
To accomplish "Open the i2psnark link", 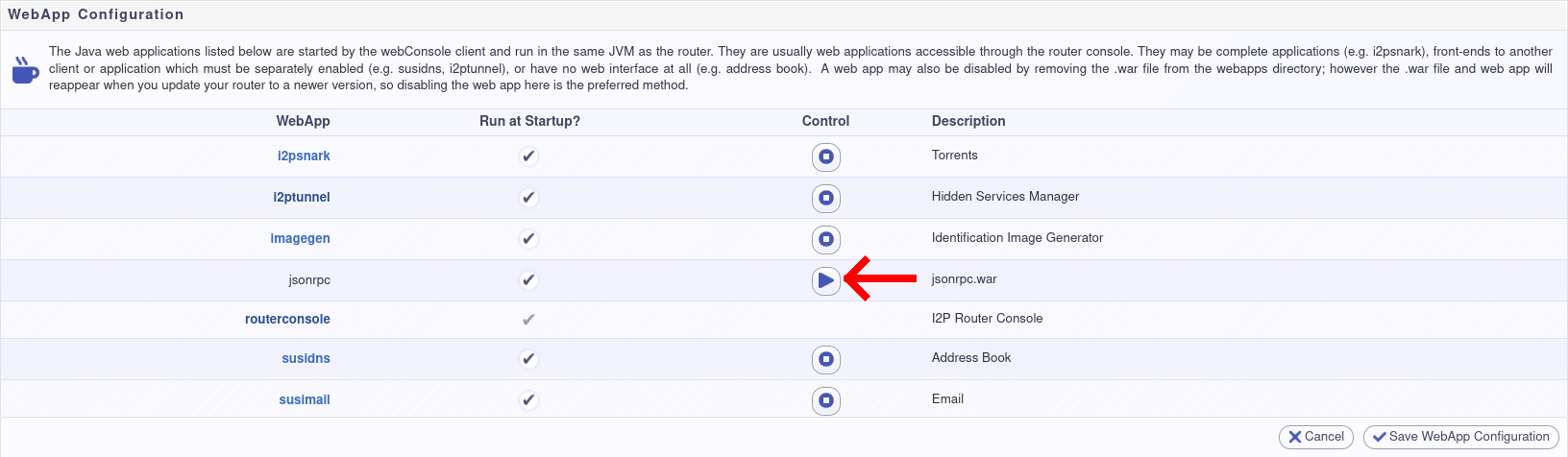I will tap(304, 156).
